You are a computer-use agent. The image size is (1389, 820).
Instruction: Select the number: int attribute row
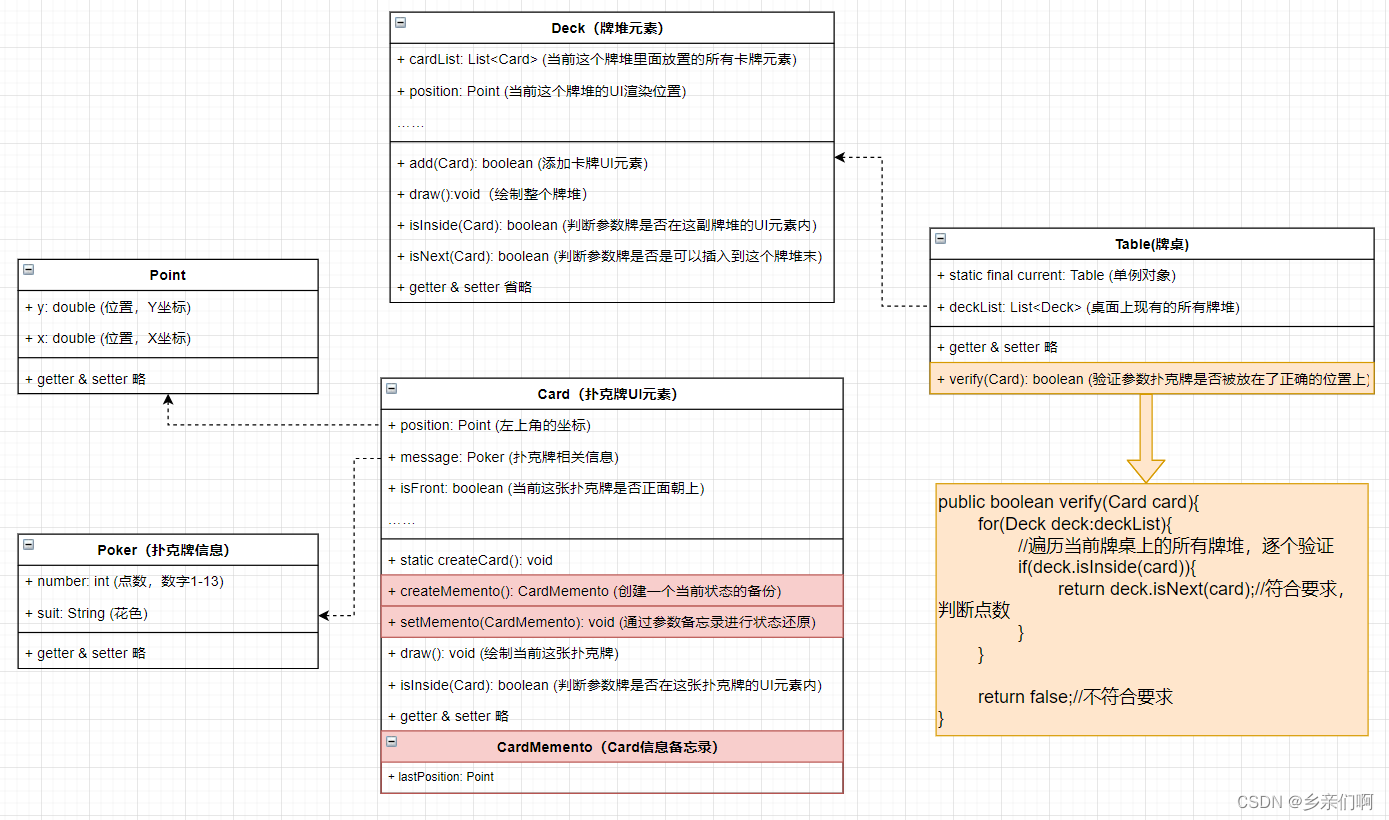click(x=168, y=581)
